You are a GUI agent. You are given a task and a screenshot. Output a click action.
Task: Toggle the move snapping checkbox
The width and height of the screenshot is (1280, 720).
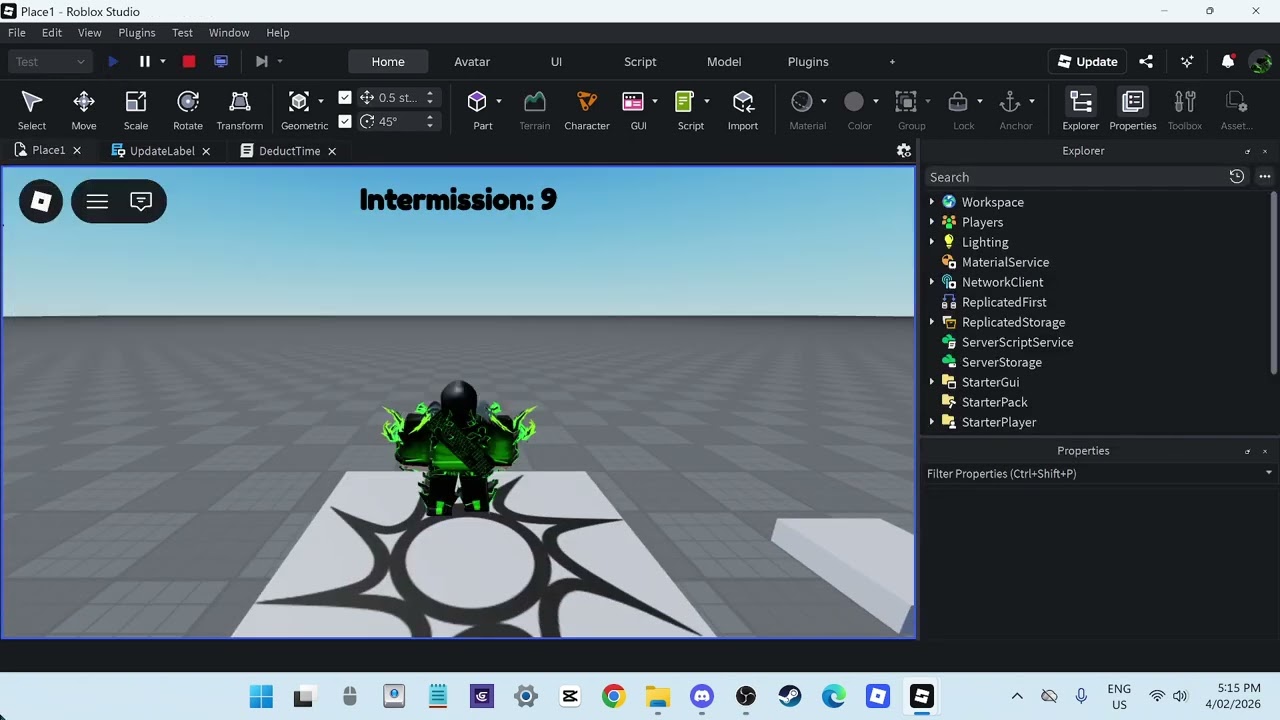click(345, 97)
